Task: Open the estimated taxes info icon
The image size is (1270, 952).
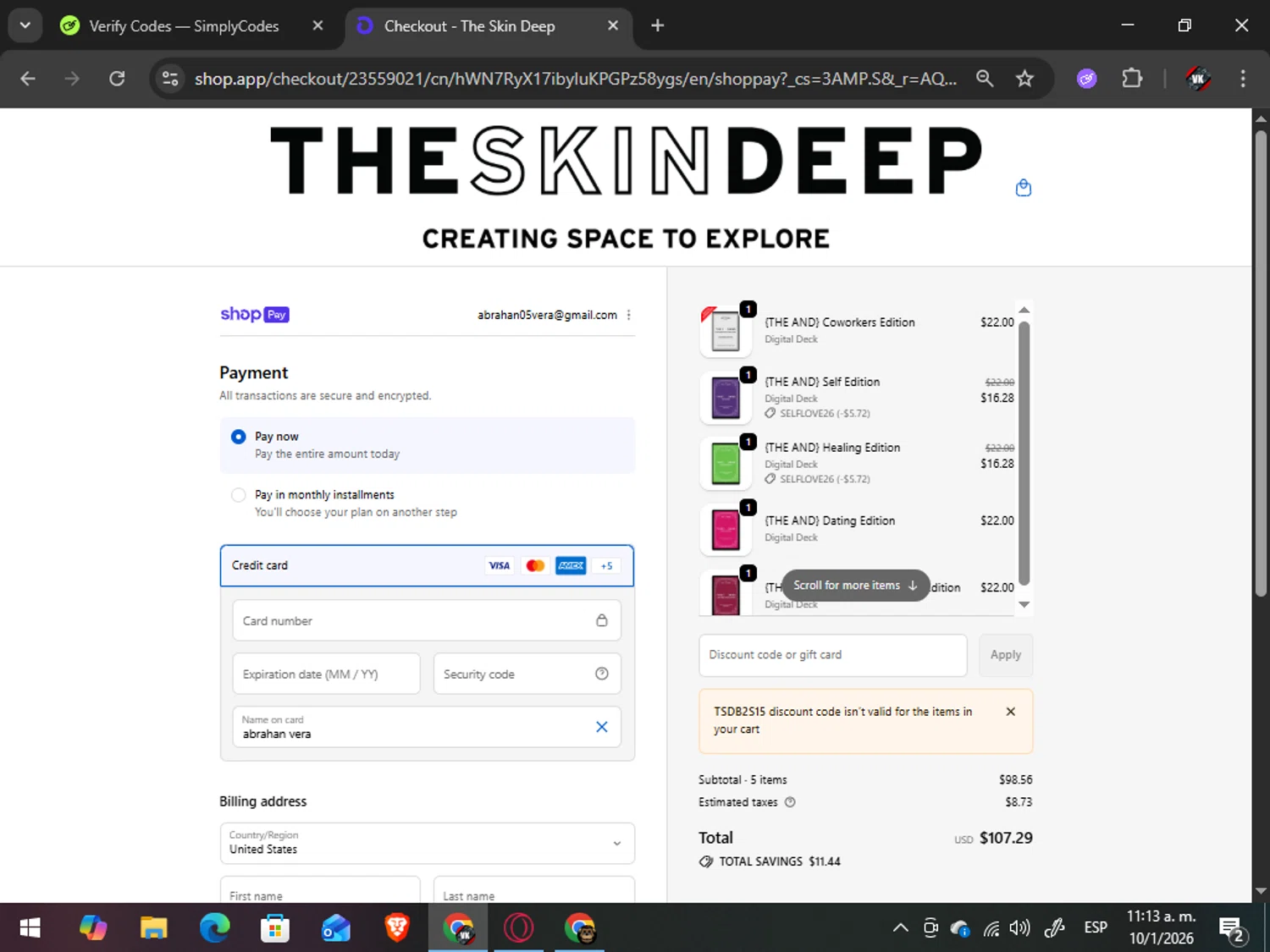Action: click(x=790, y=802)
